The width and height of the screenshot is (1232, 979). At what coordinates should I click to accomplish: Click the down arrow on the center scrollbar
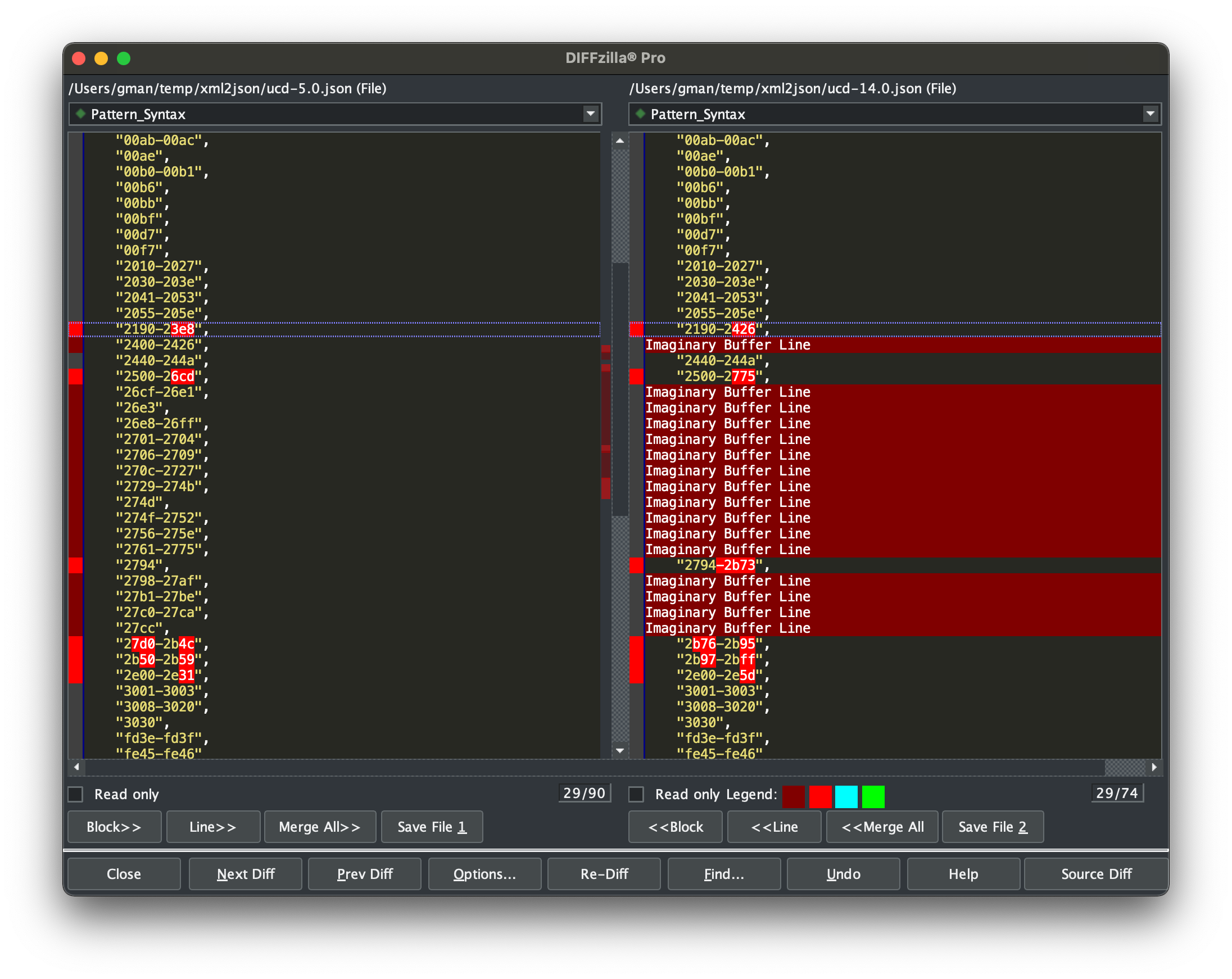click(619, 751)
